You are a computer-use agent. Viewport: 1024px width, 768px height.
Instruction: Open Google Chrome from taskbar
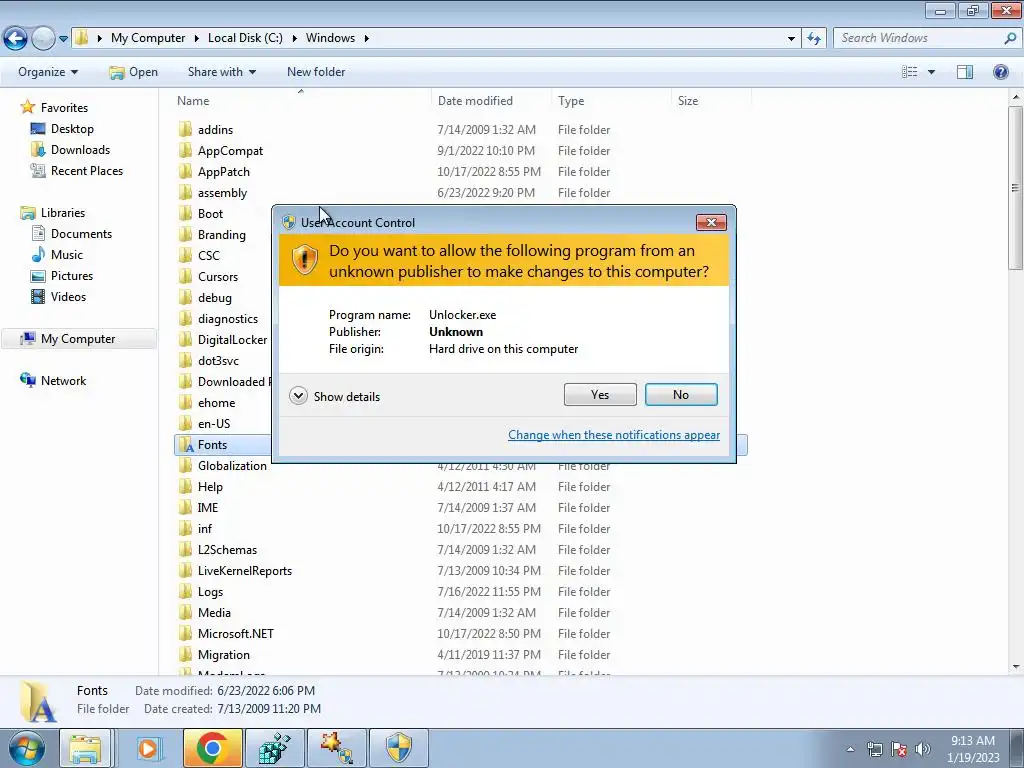point(212,748)
